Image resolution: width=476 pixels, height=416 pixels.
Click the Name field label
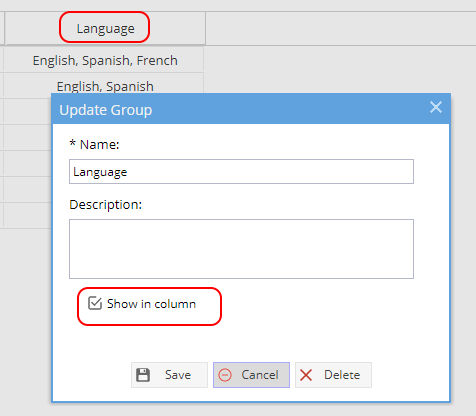(x=99, y=145)
